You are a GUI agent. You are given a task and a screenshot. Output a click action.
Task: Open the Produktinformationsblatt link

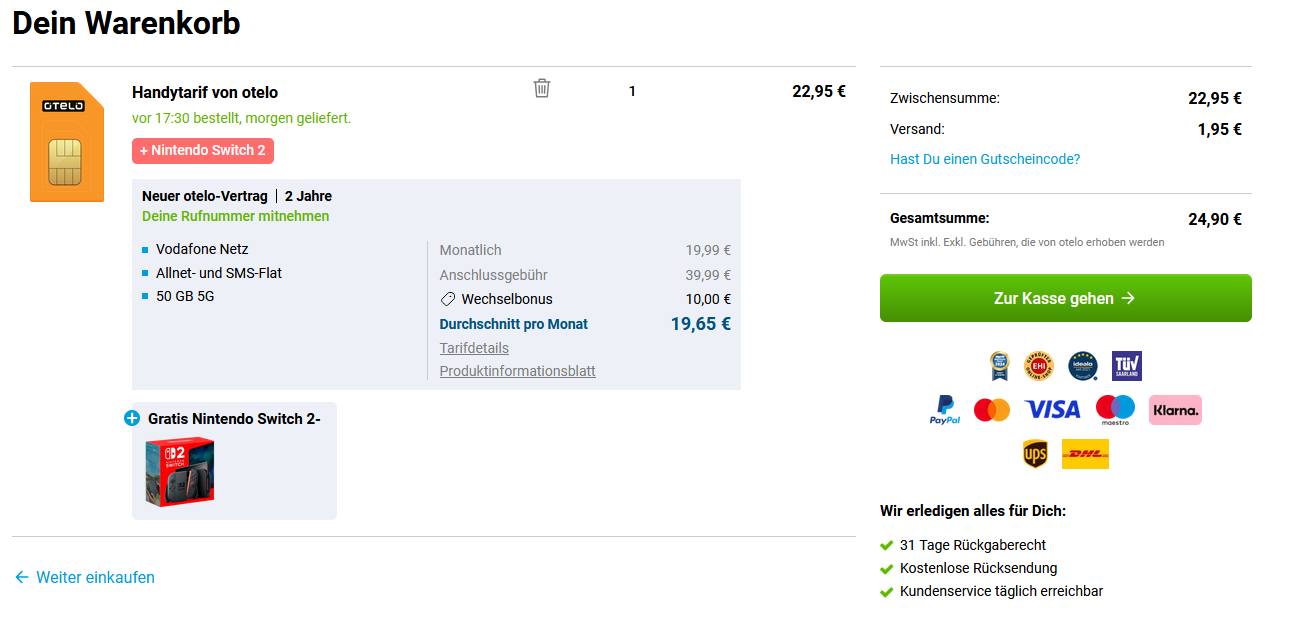517,371
